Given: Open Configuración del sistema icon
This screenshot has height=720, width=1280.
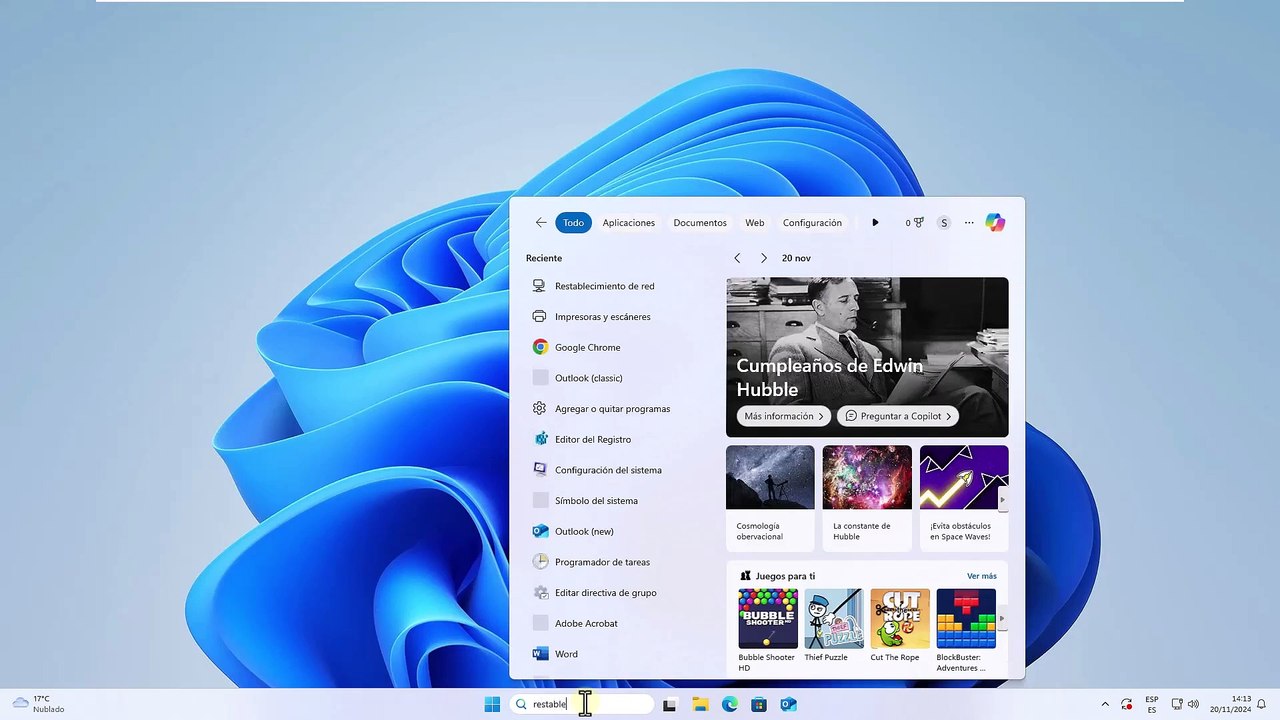Looking at the screenshot, I should point(540,470).
